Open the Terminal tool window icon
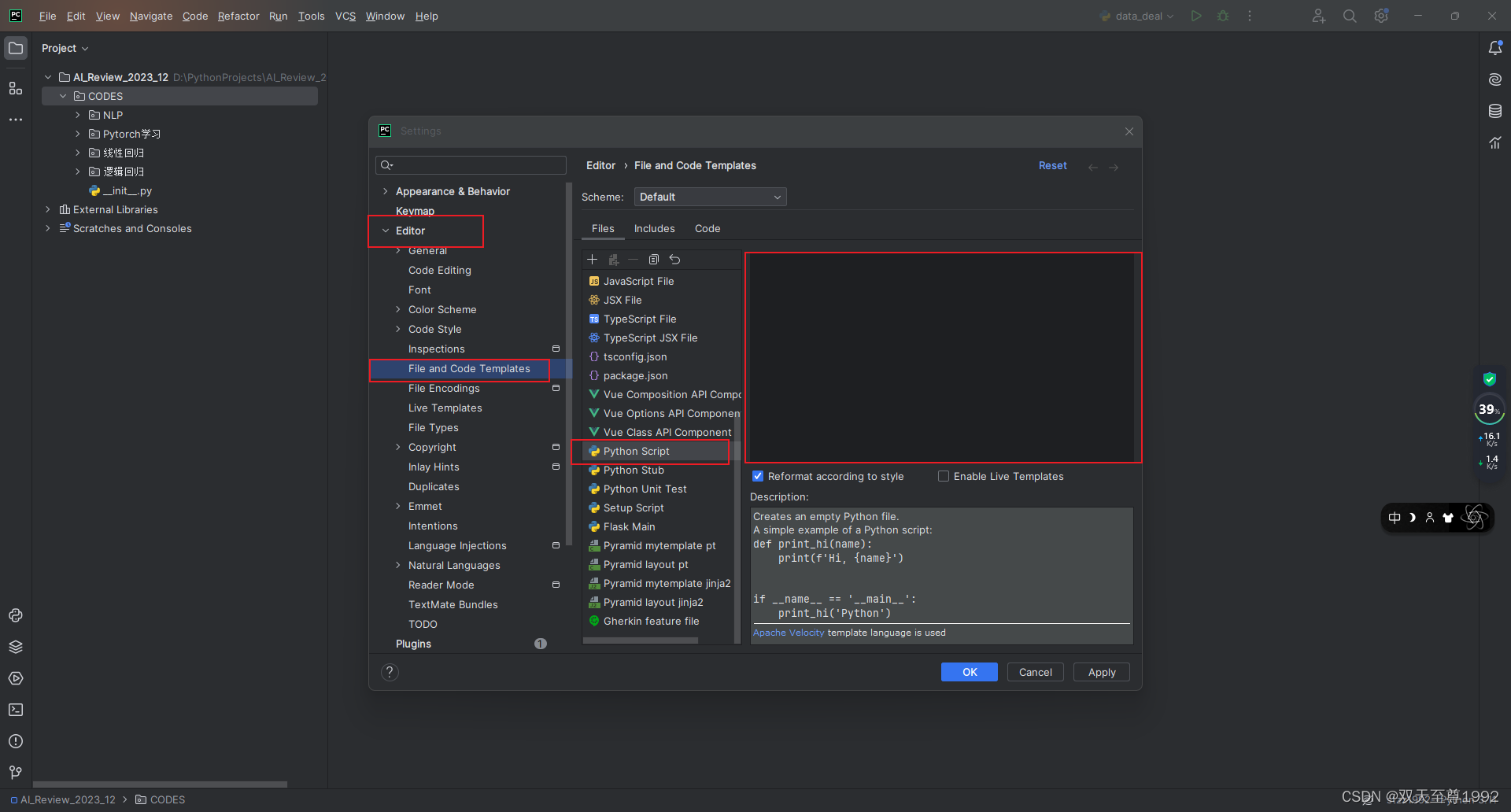Screen dimensions: 1511x812 [x=16, y=710]
